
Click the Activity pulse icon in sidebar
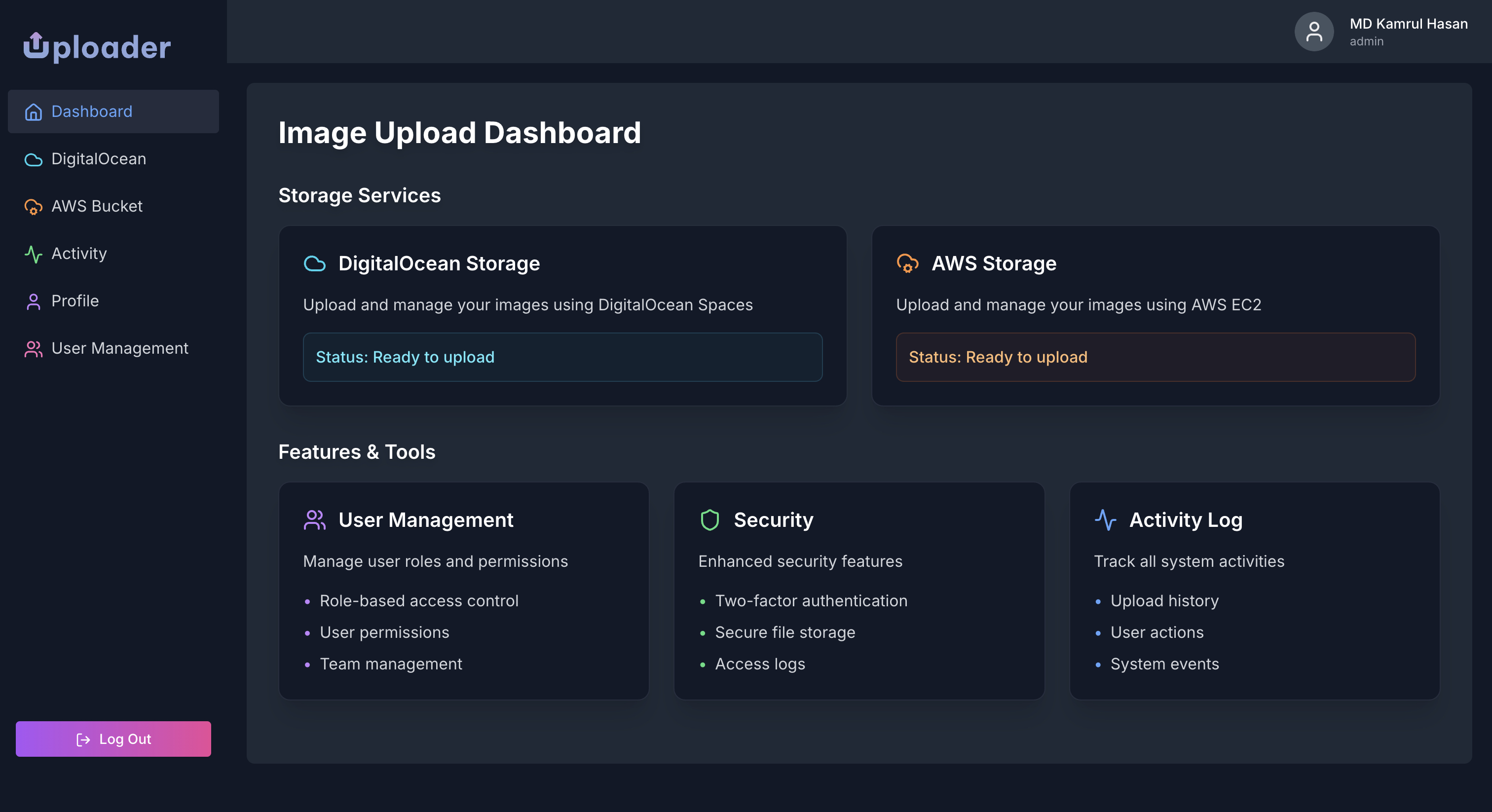(x=33, y=254)
